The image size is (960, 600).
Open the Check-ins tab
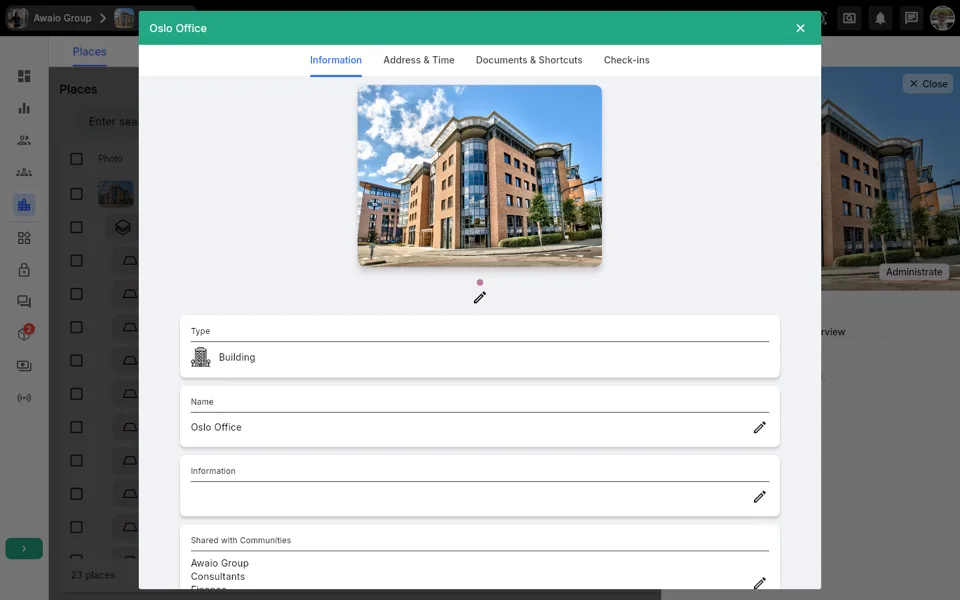[626, 60]
